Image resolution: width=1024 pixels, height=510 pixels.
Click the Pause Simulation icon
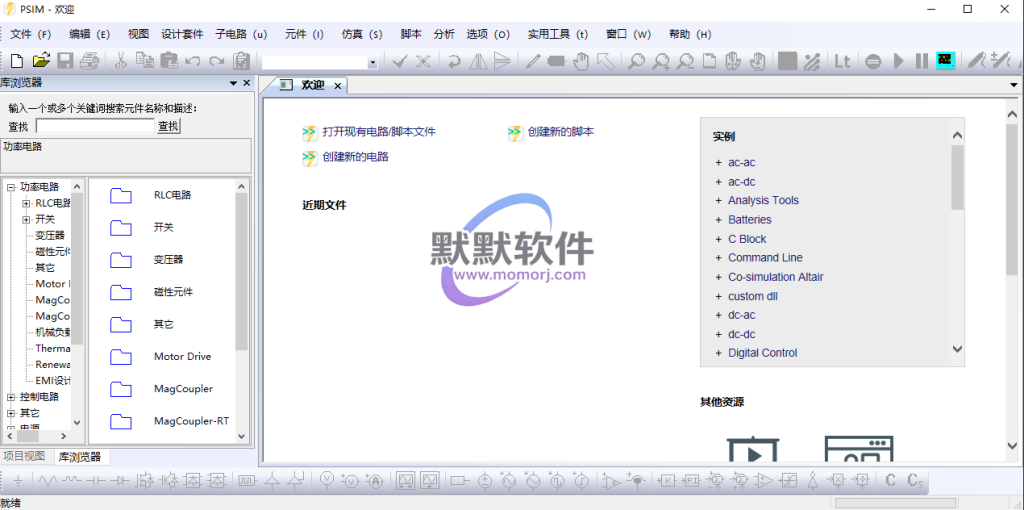pos(921,61)
